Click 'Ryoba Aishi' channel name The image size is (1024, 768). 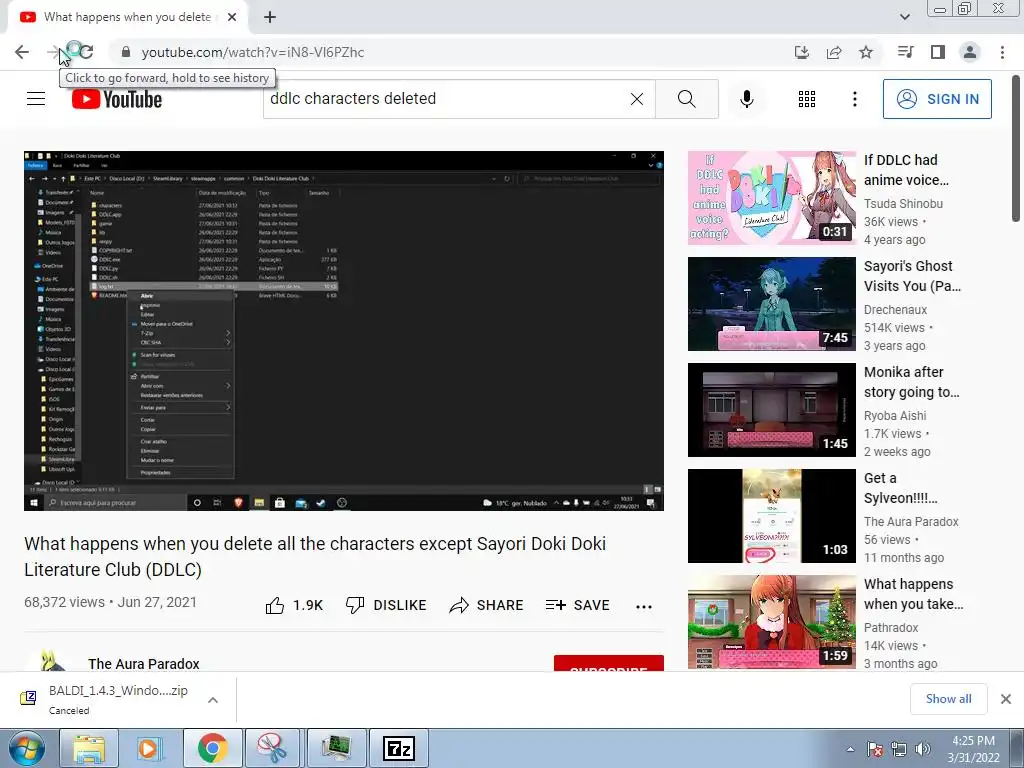(895, 415)
